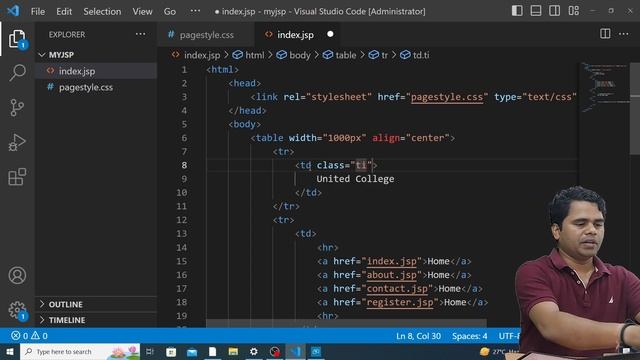The width and height of the screenshot is (640, 360).
Task: Open File Explorer from the taskbar
Action: [233, 351]
